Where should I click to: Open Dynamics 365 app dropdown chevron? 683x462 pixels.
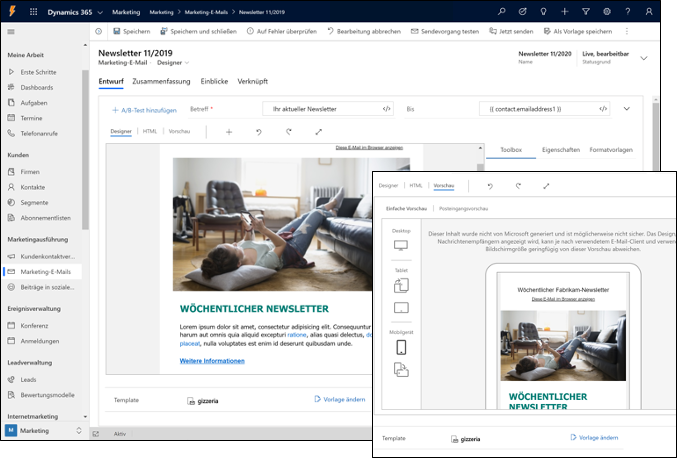[x=100, y=12]
